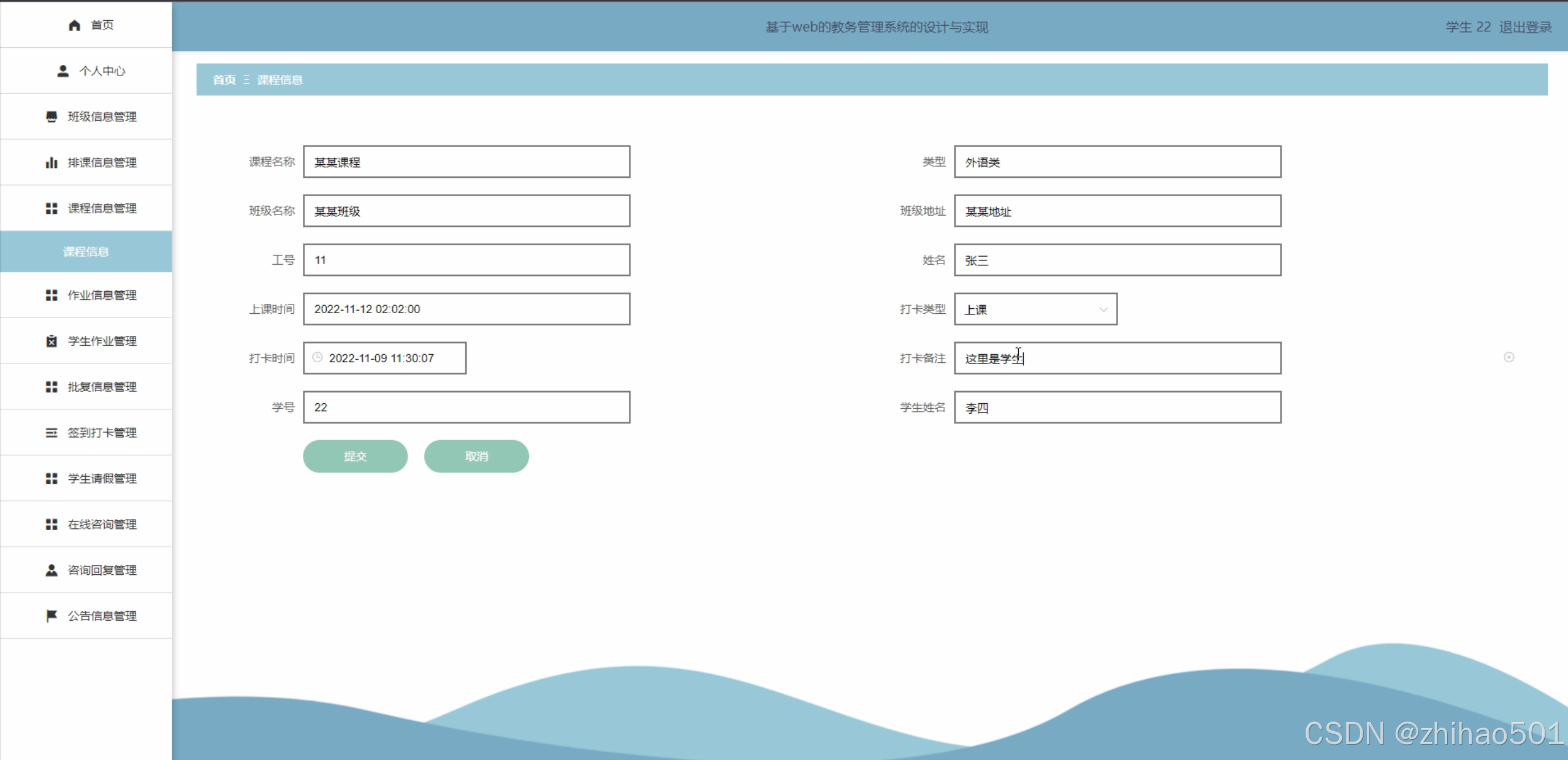The image size is (1568, 760).
Task: Click the clock icon in 打卡时间 field
Action: (318, 357)
